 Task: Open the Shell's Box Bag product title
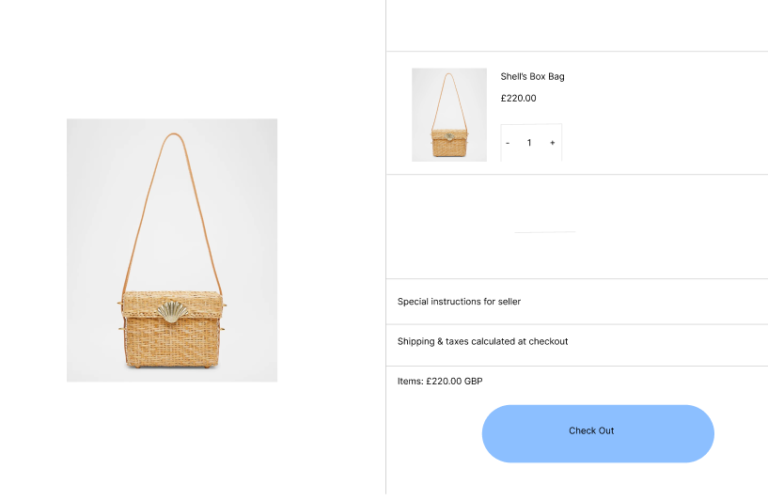(532, 76)
